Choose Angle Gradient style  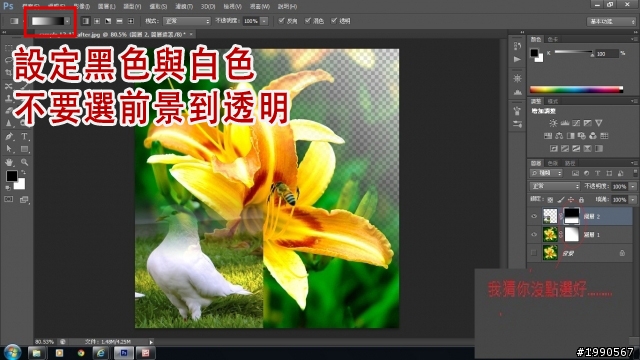pyautogui.click(x=108, y=21)
